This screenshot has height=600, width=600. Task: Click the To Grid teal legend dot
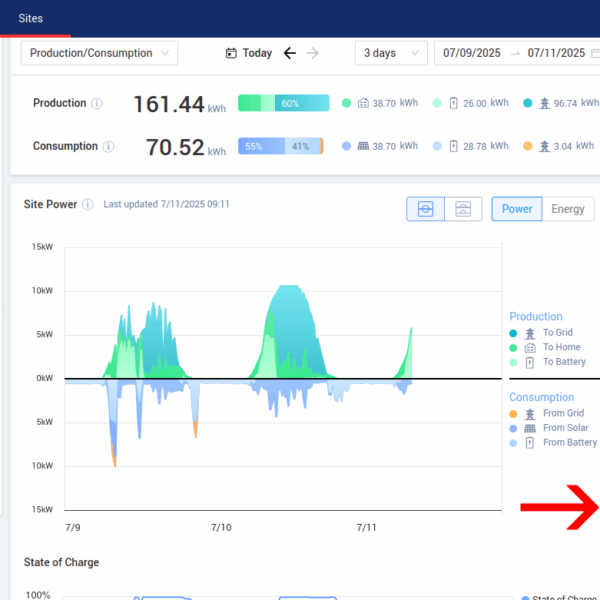513,333
